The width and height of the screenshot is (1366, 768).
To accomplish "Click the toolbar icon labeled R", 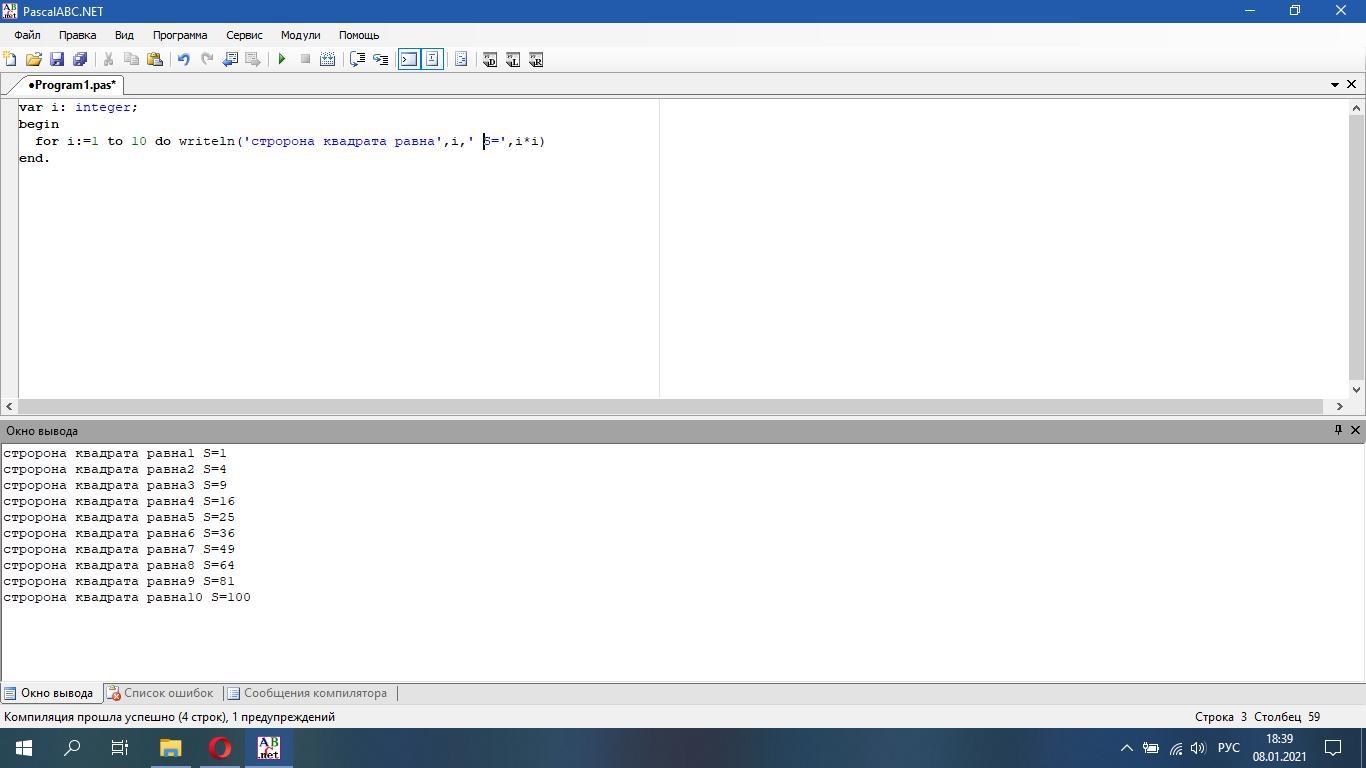I will click(536, 60).
